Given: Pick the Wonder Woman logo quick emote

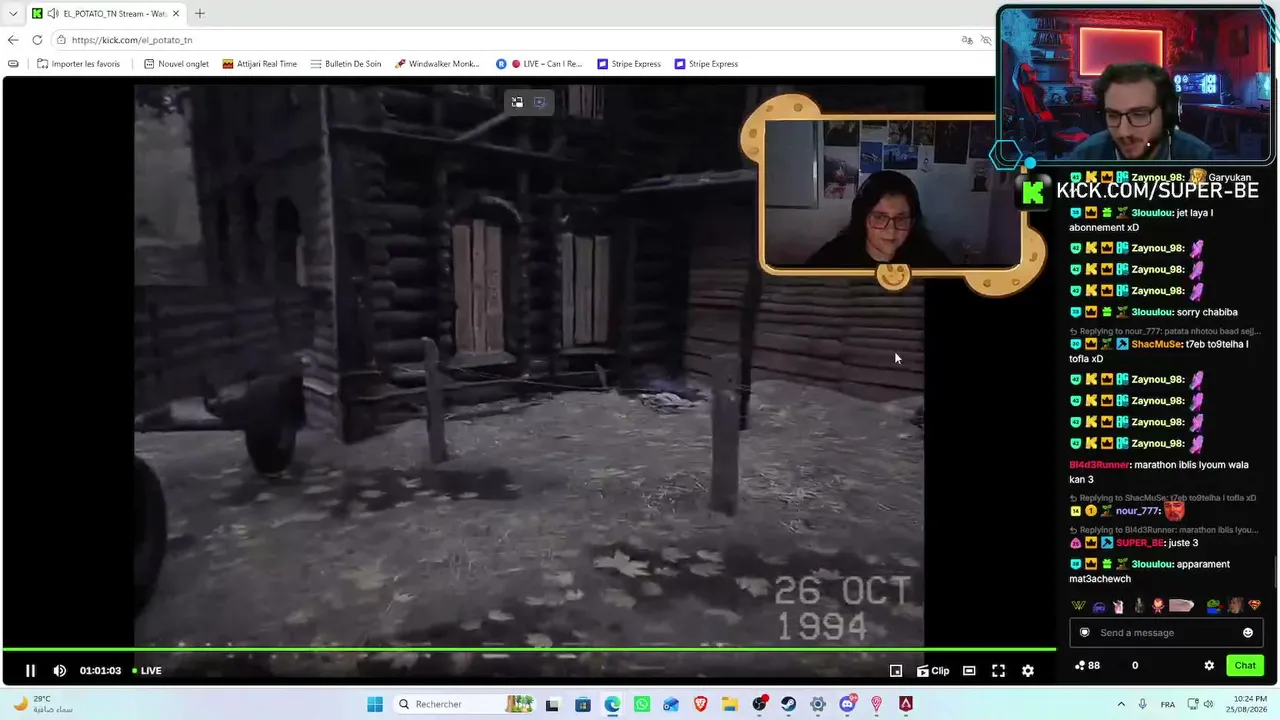Looking at the screenshot, I should pyautogui.click(x=1078, y=606).
